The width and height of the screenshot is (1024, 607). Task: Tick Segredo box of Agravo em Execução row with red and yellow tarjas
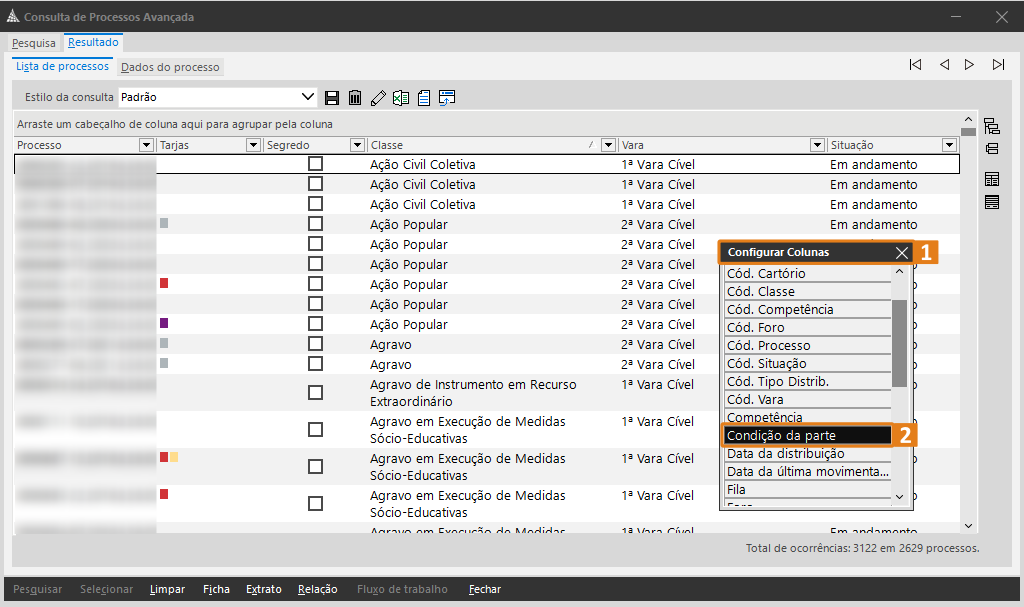315,467
